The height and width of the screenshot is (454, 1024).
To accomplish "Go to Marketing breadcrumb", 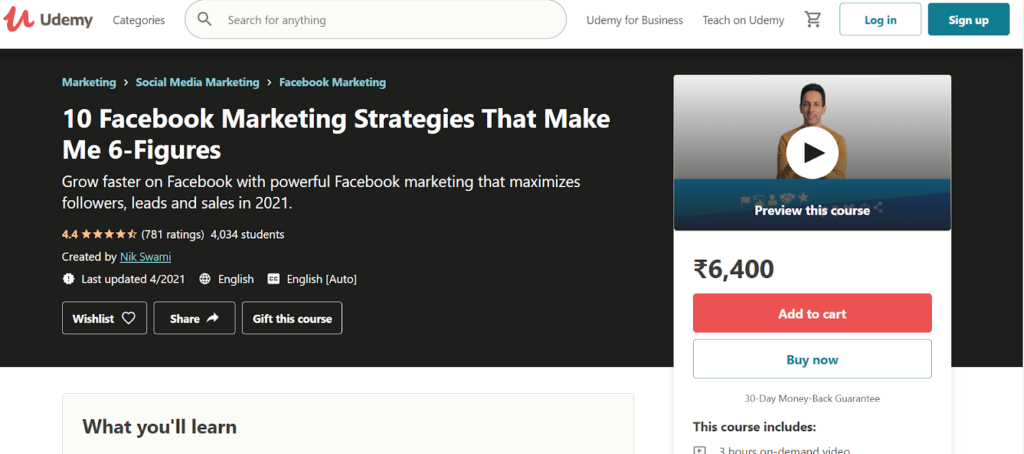I will [88, 82].
